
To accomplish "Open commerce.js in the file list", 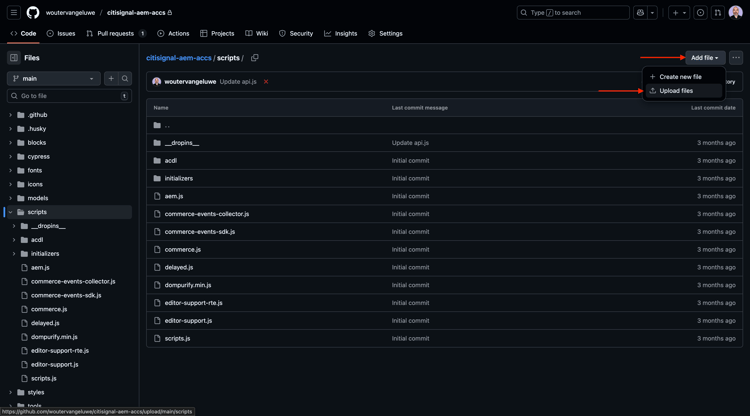I will point(183,250).
